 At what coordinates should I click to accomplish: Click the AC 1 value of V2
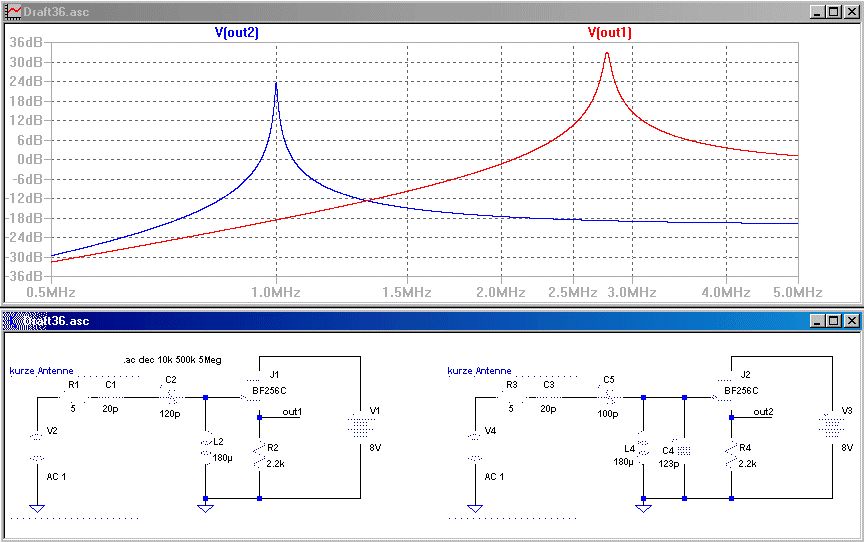pyautogui.click(x=56, y=476)
